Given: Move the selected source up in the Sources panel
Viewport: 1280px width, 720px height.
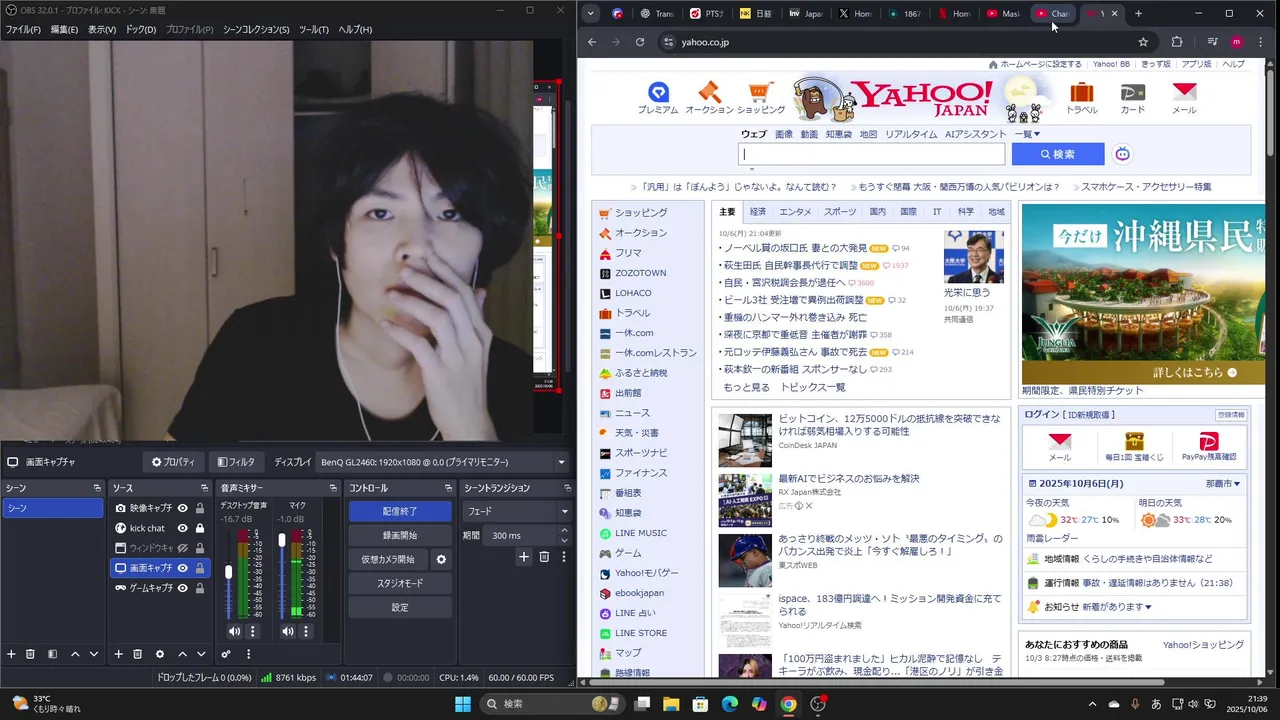Looking at the screenshot, I should [182, 654].
